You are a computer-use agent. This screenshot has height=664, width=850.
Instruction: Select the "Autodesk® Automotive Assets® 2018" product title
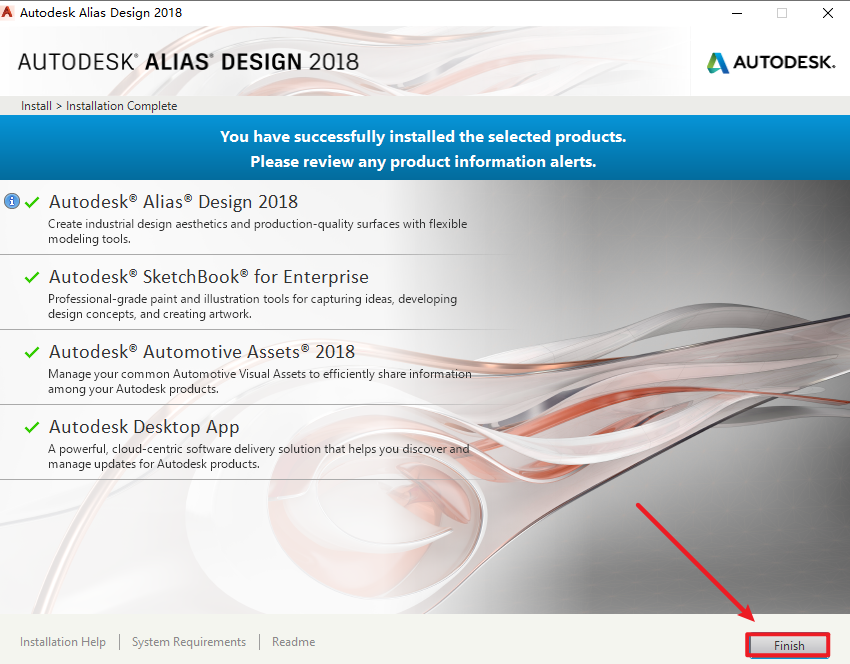coord(202,351)
